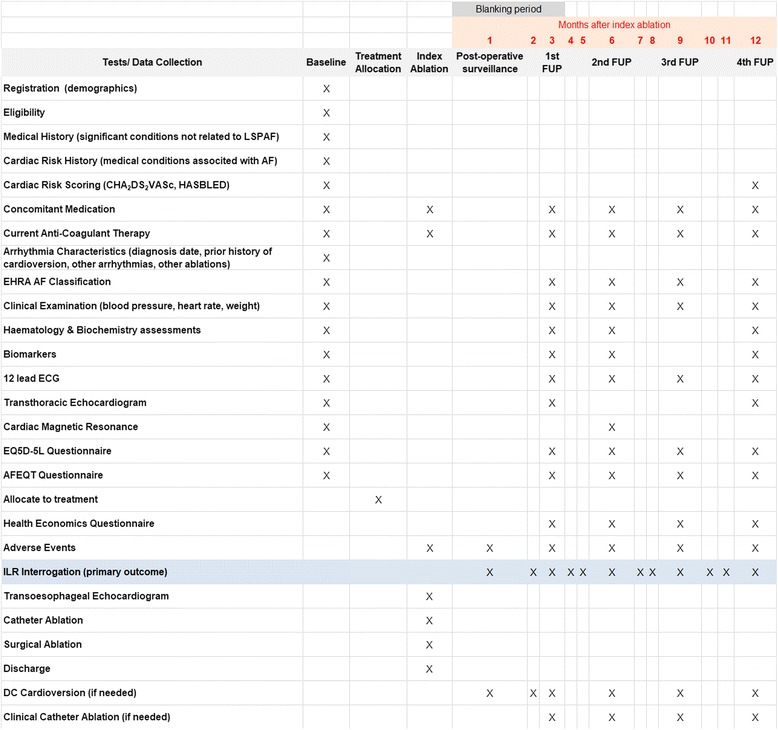Click Cardiac Magnetic Resonance X under month 6
This screenshot has height=730, width=778.
click(611, 427)
